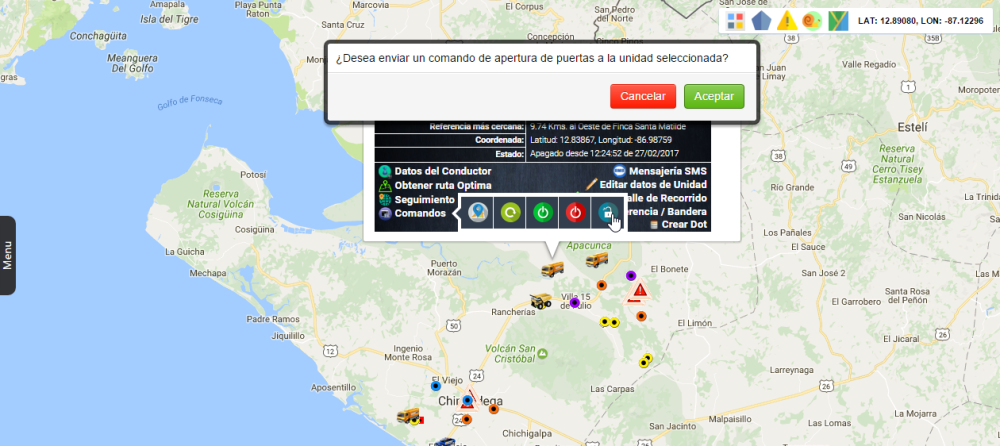This screenshot has width=1000, height=446.
Task: Click the Volcán San Cristóbal map label
Action: coord(509,353)
